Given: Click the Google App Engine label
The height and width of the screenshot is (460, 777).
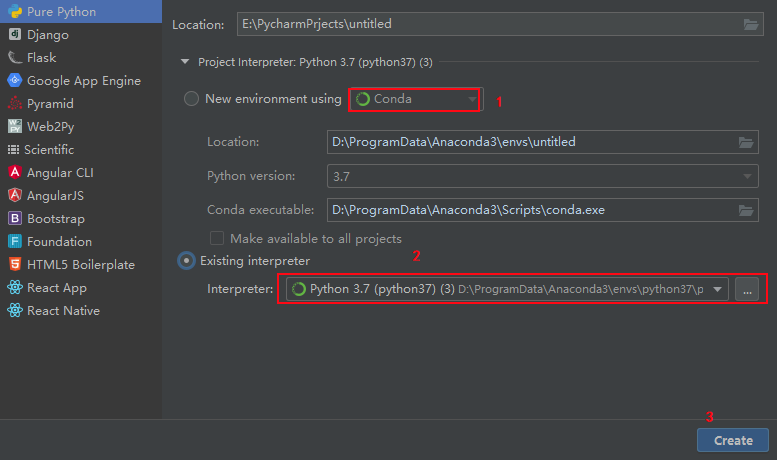Looking at the screenshot, I should (x=84, y=81).
